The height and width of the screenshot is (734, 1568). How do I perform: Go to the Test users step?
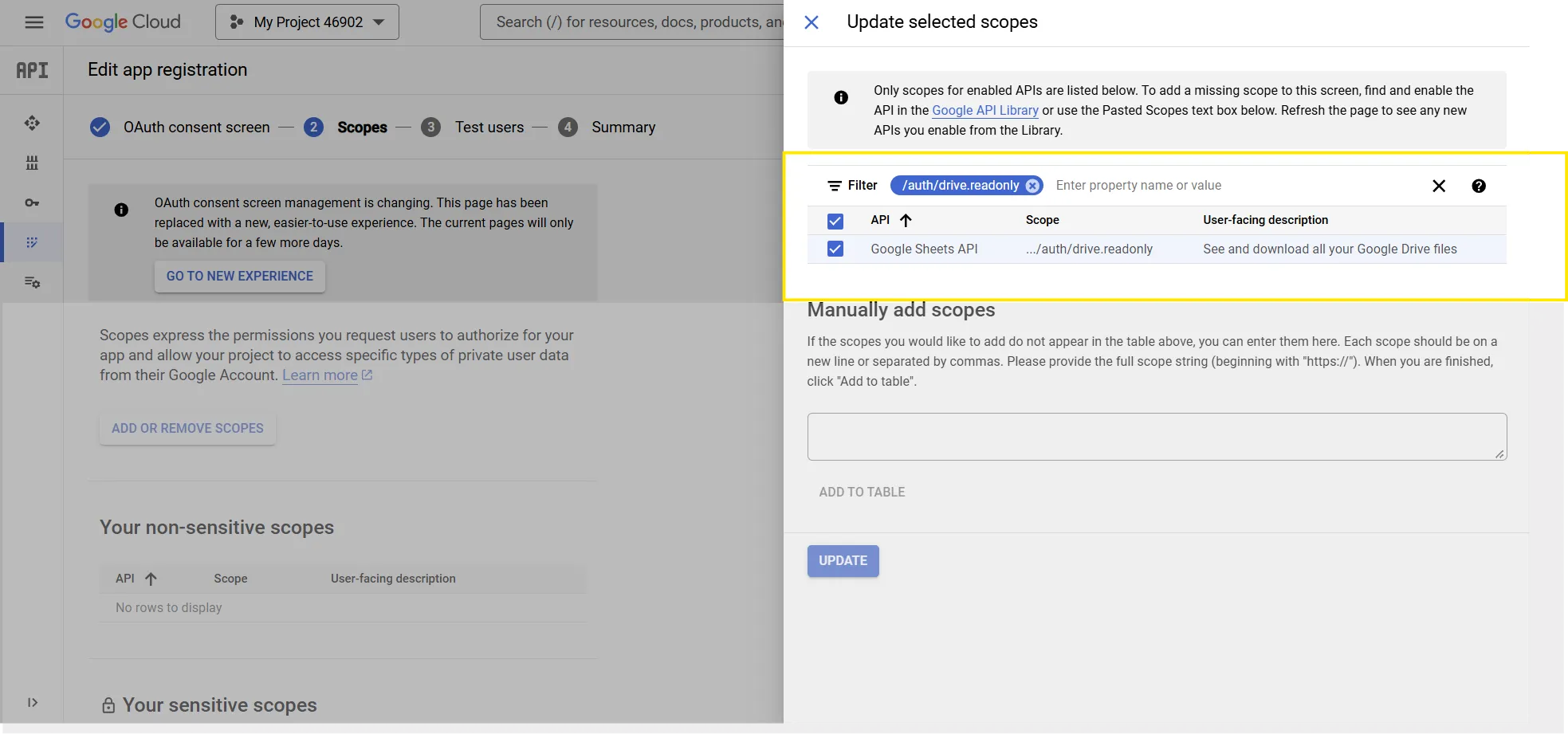(x=473, y=128)
